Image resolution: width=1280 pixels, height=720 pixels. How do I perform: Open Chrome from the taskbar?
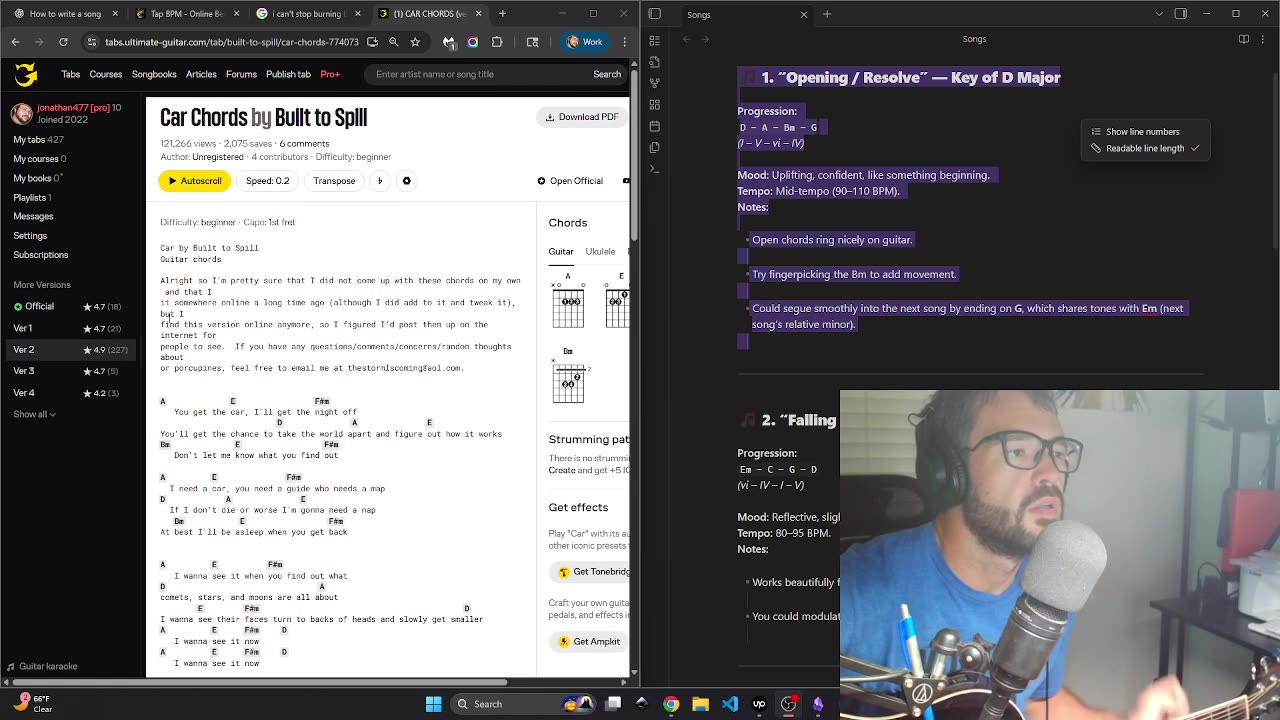click(671, 704)
